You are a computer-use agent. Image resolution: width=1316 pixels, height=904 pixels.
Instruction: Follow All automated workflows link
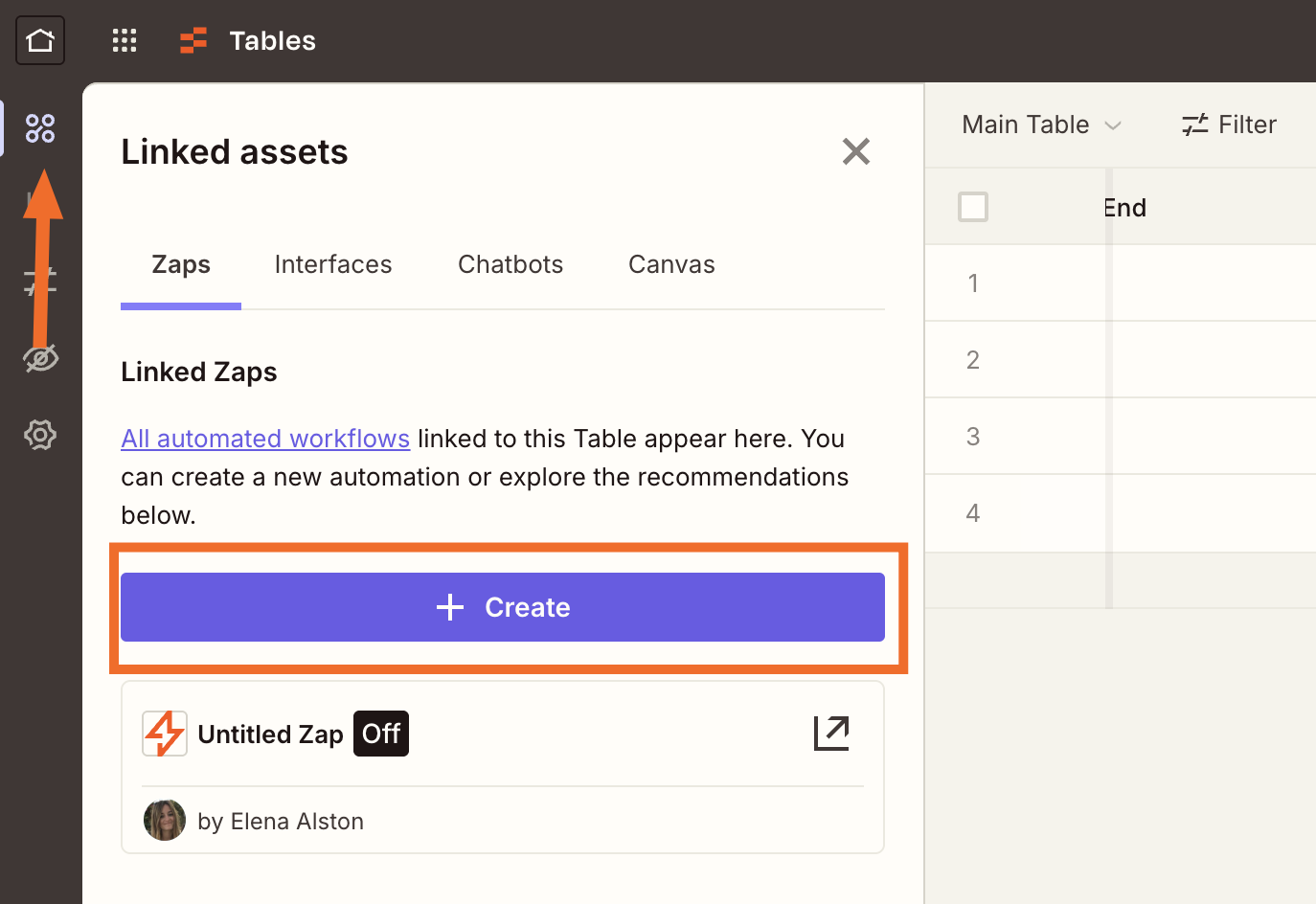[265, 439]
